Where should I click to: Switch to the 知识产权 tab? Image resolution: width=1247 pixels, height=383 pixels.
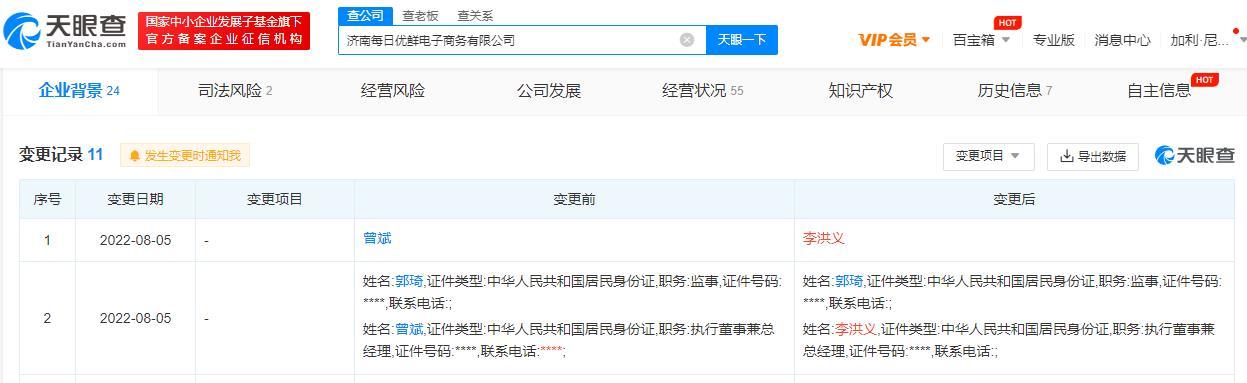click(861, 91)
